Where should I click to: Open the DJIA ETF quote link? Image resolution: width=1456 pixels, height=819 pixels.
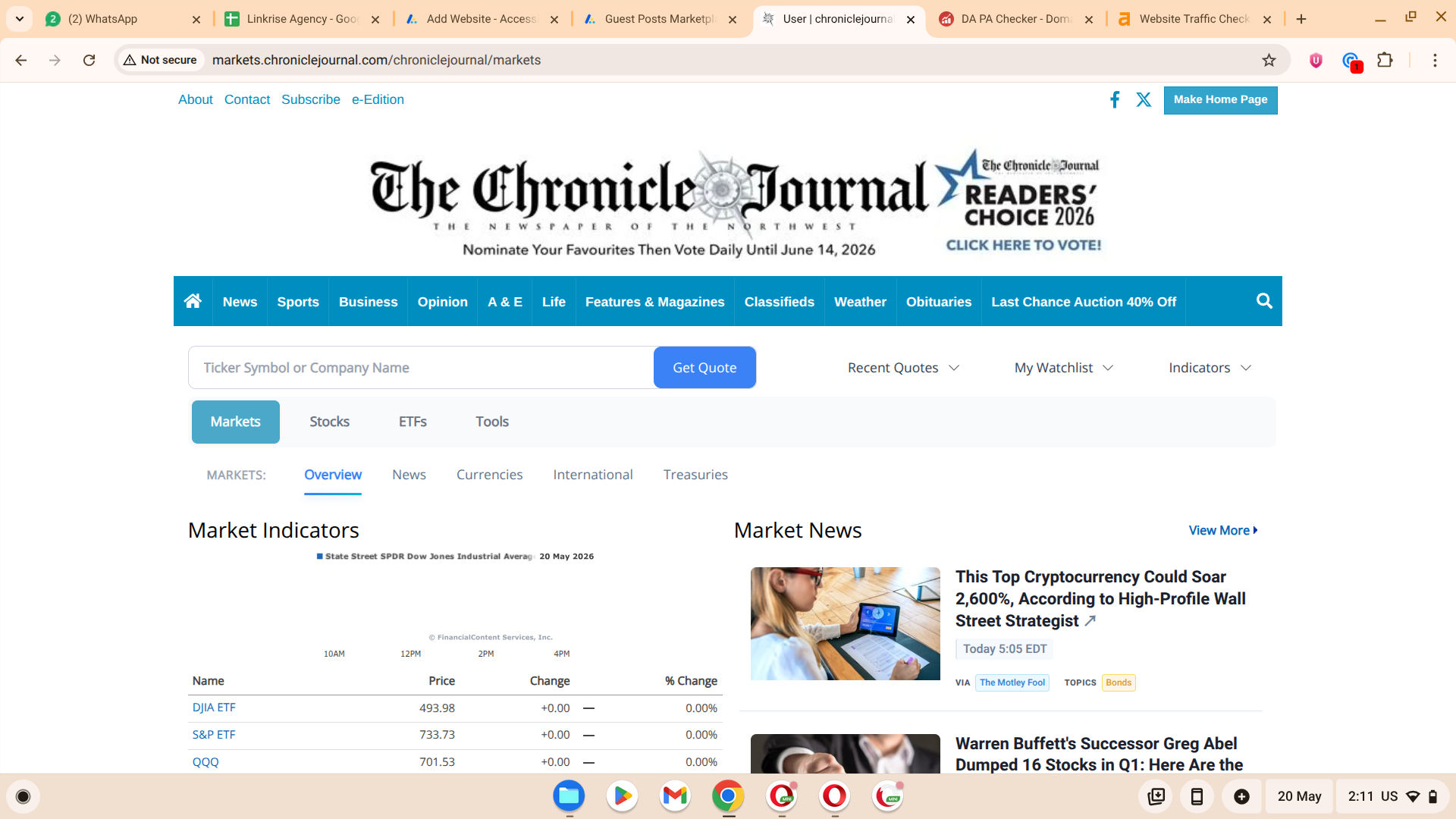point(214,708)
